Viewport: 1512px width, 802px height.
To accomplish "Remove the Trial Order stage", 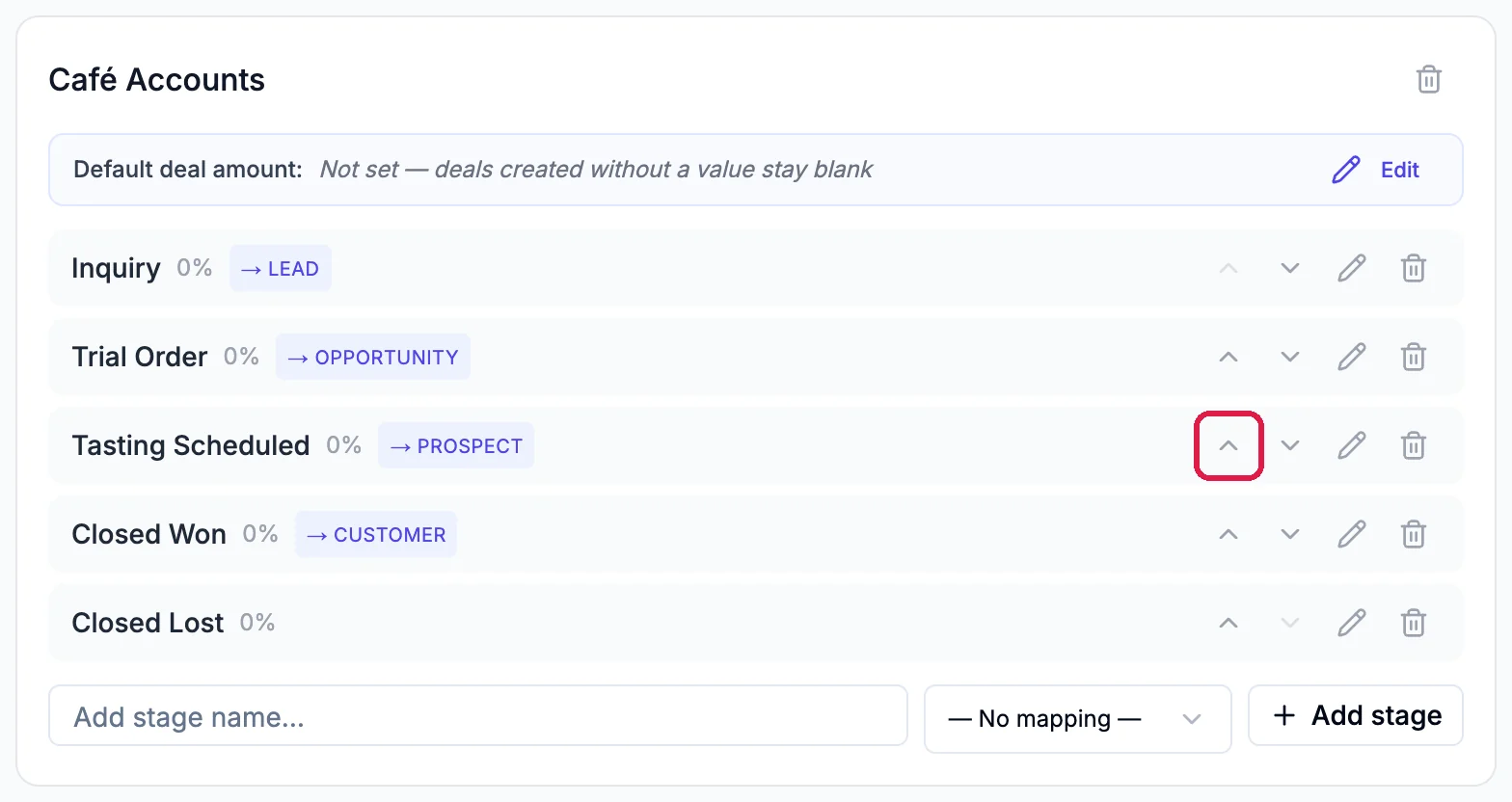I will tap(1414, 357).
